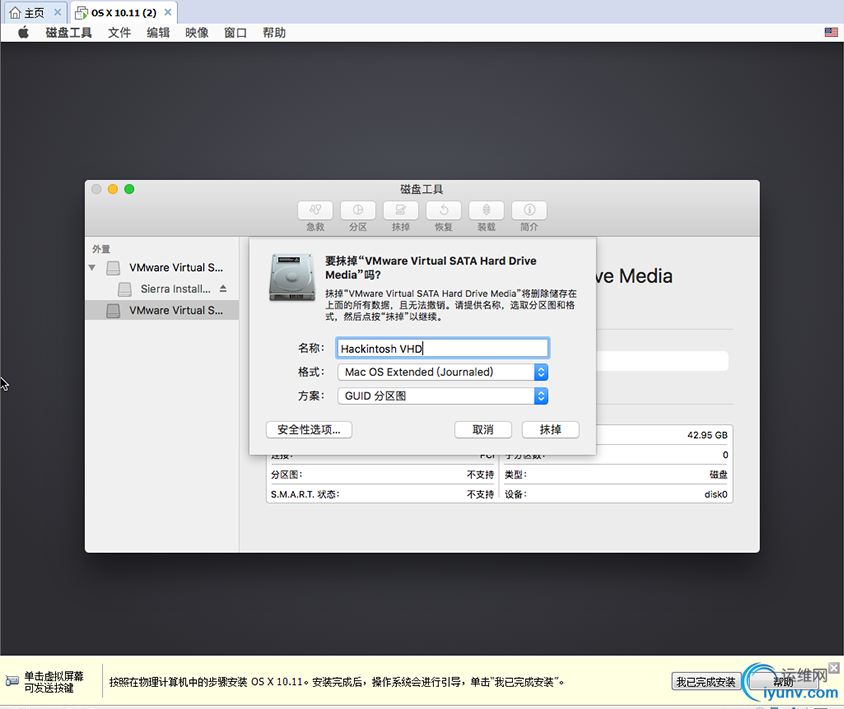This screenshot has width=844, height=709.
Task: Click the 我已完成安装 button at bottom
Action: pyautogui.click(x=705, y=681)
